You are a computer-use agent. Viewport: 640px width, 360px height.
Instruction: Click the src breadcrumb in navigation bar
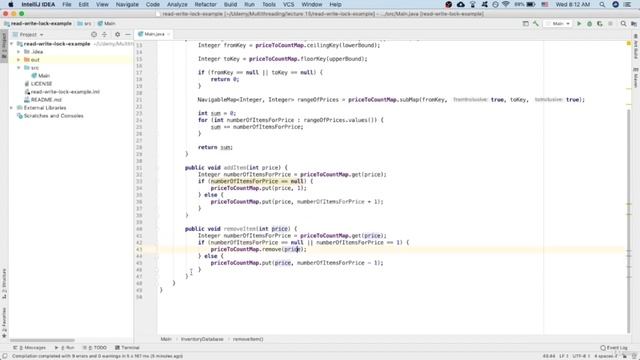(x=84, y=24)
